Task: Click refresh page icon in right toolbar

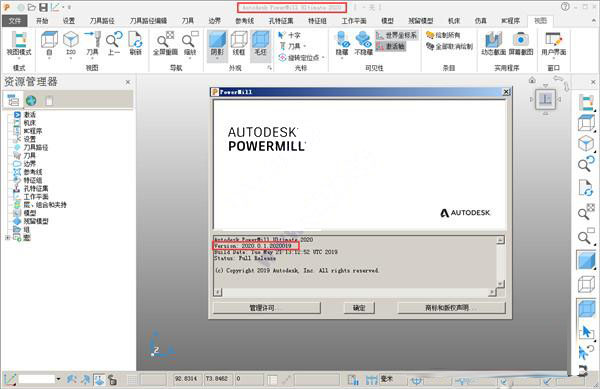Action: click(586, 187)
